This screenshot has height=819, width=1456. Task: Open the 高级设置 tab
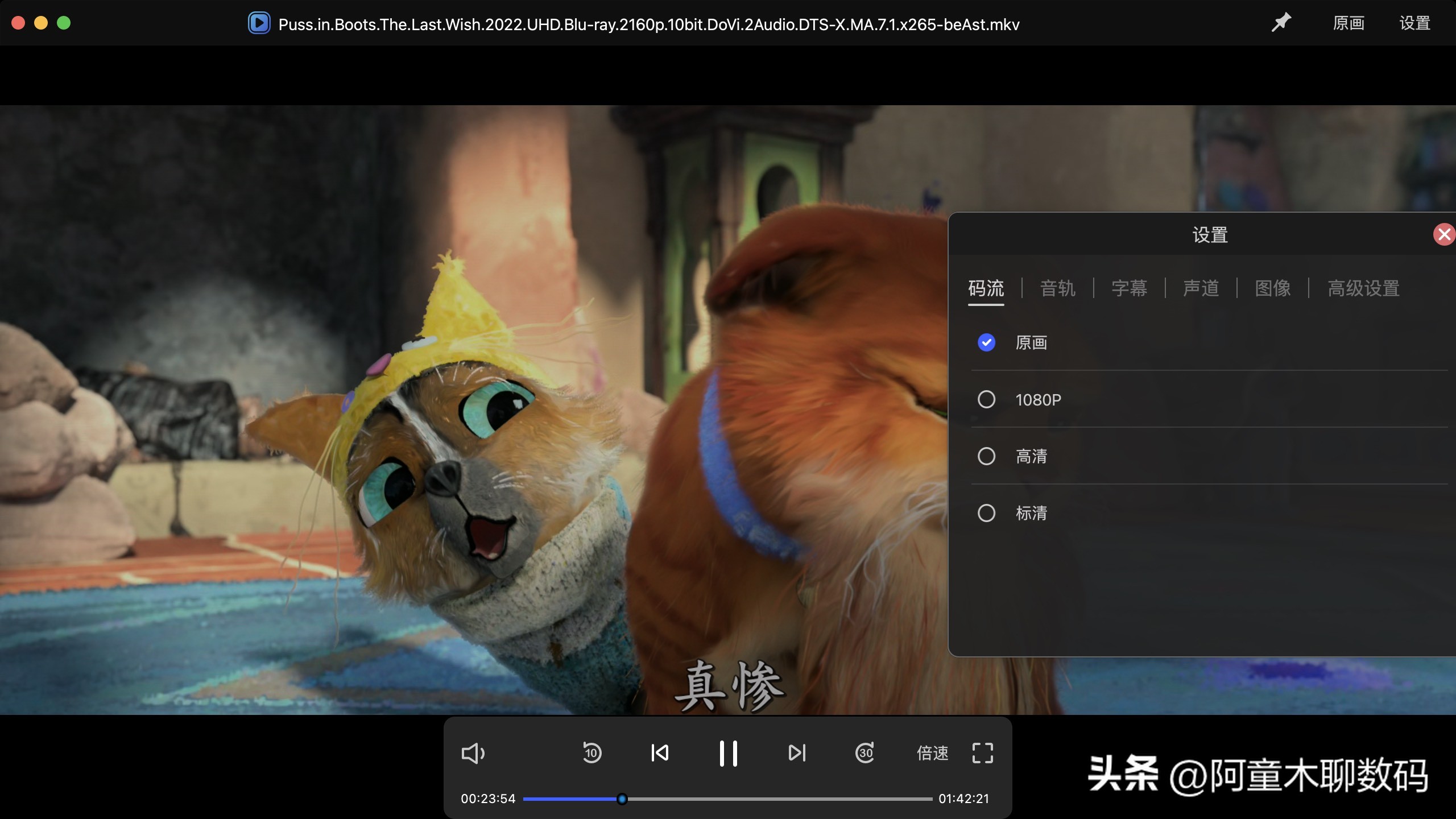coord(1363,288)
